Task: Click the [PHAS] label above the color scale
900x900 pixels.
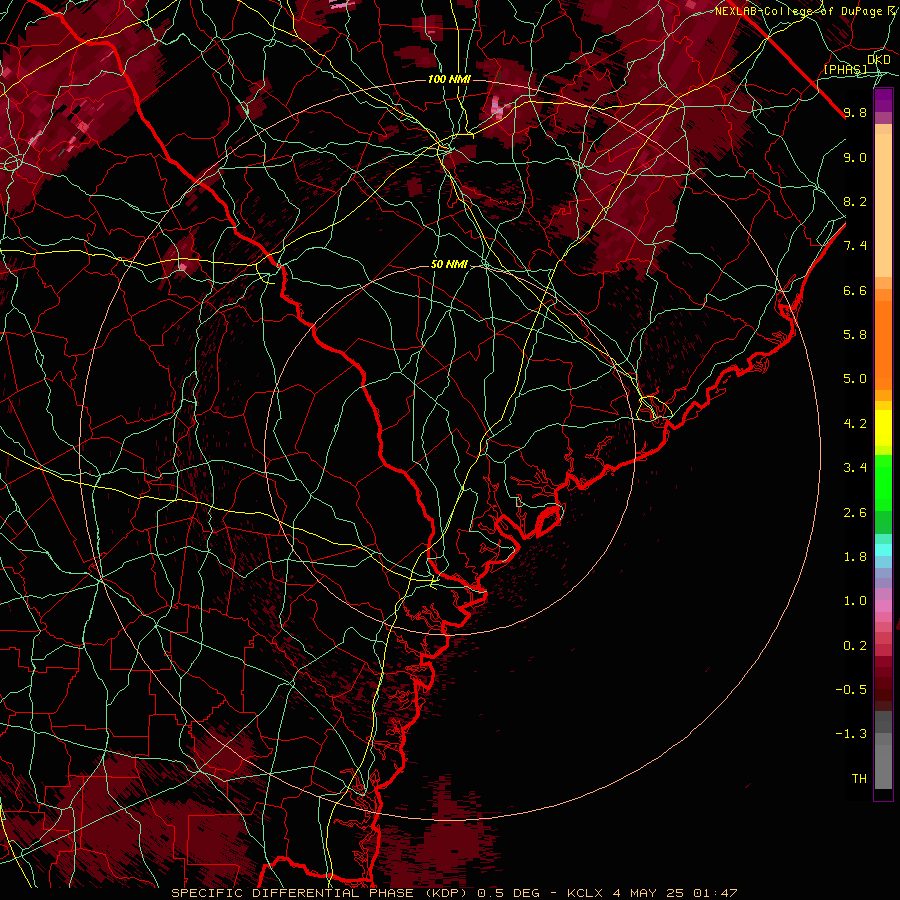Action: tap(845, 70)
